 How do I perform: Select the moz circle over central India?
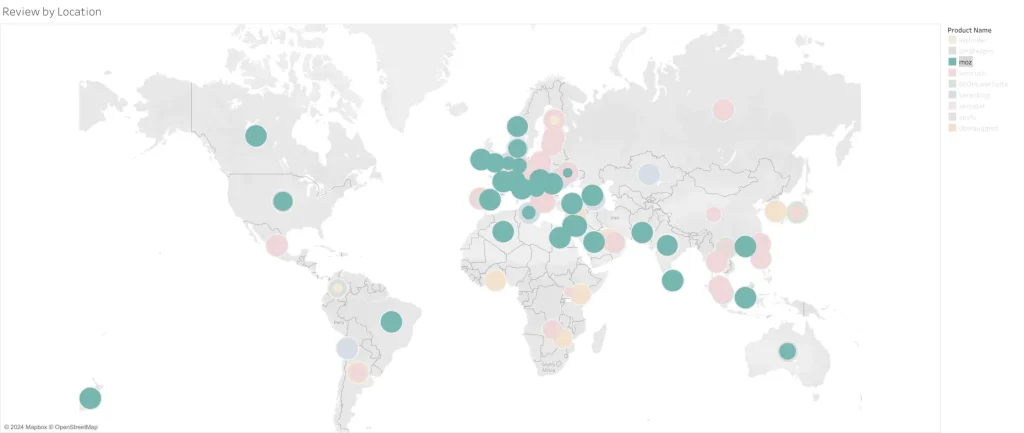[667, 246]
